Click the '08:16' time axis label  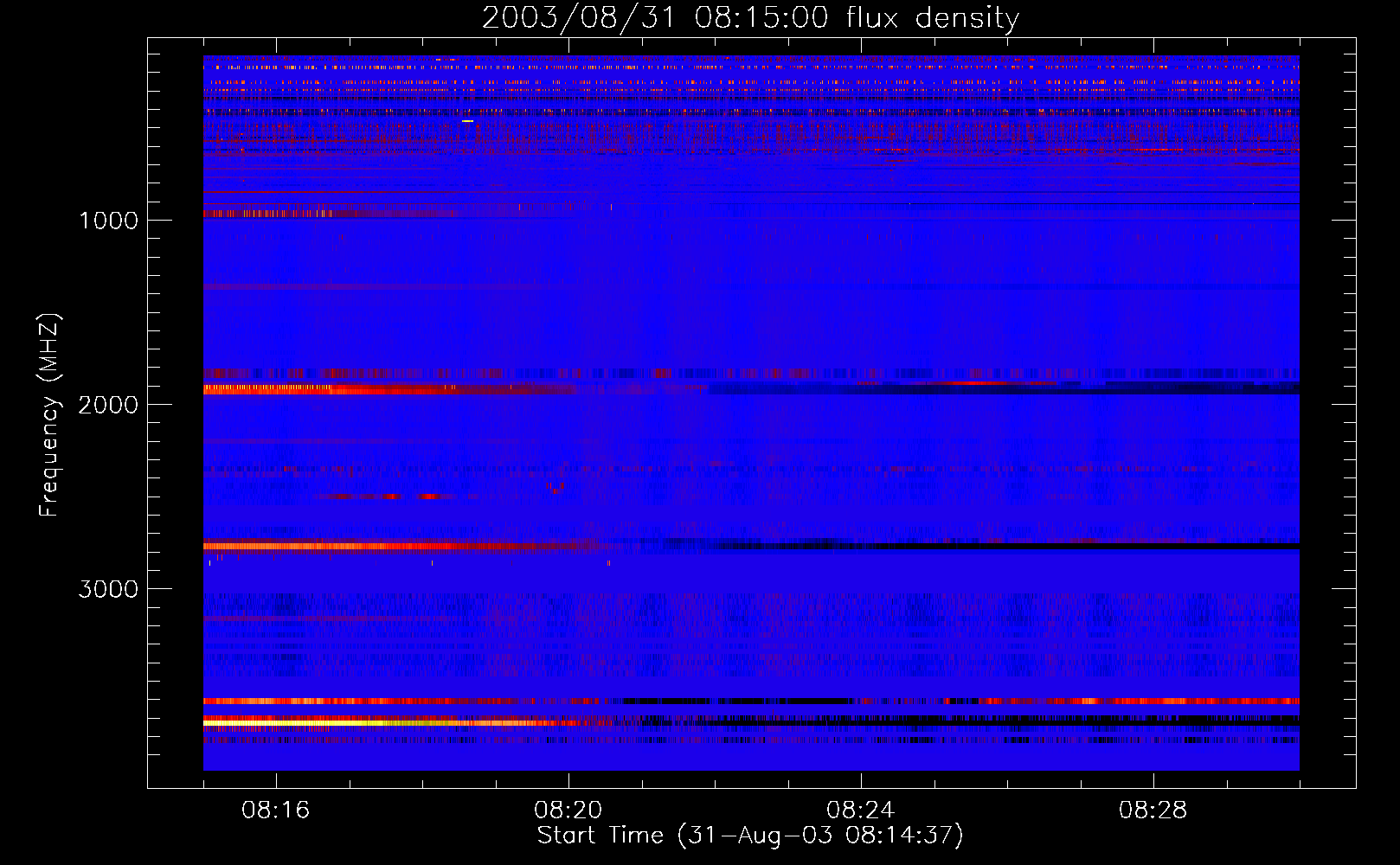pos(276,811)
